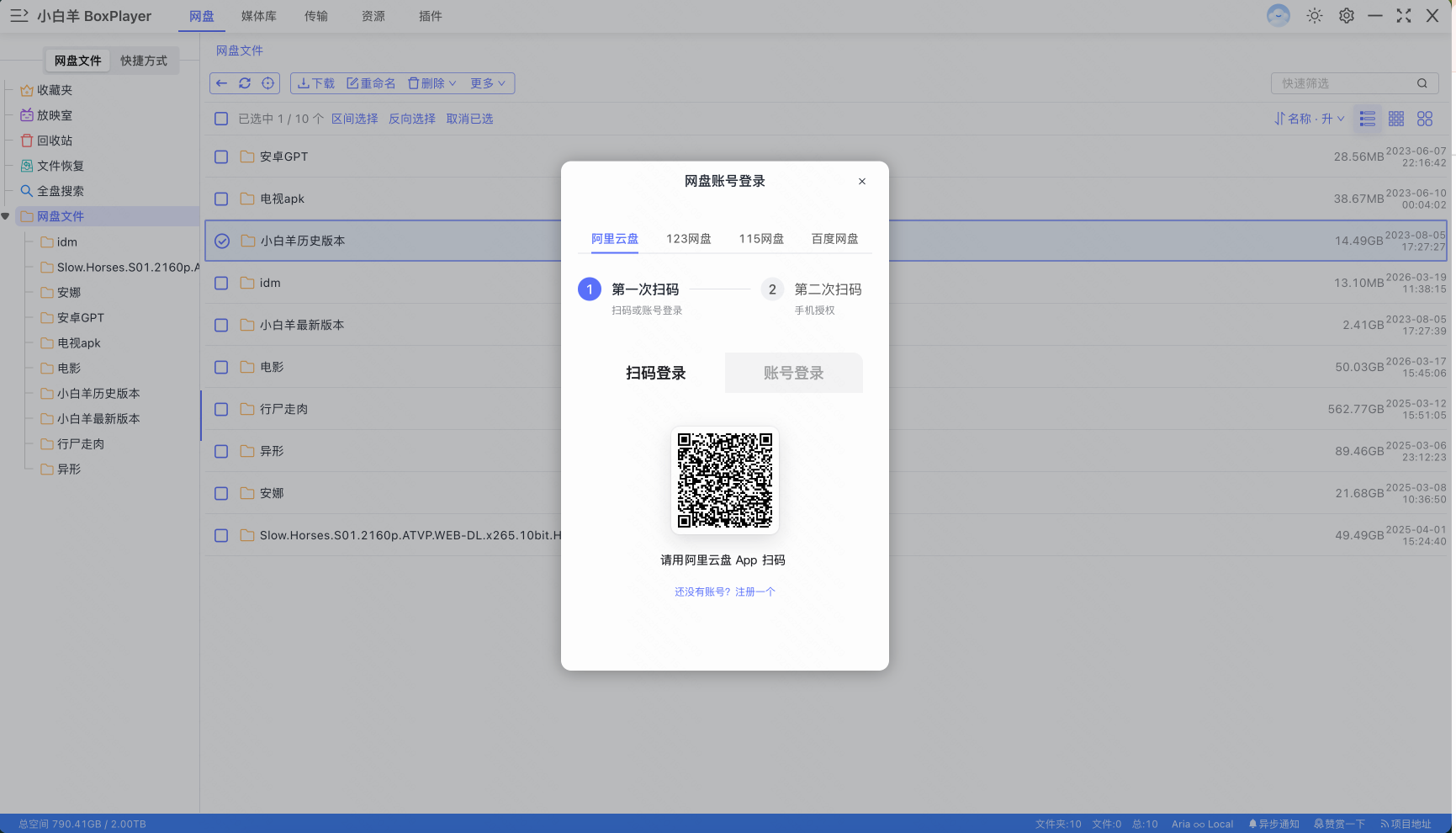Click the user avatar icon
Viewport: 1456px width, 833px height.
pos(1278,16)
